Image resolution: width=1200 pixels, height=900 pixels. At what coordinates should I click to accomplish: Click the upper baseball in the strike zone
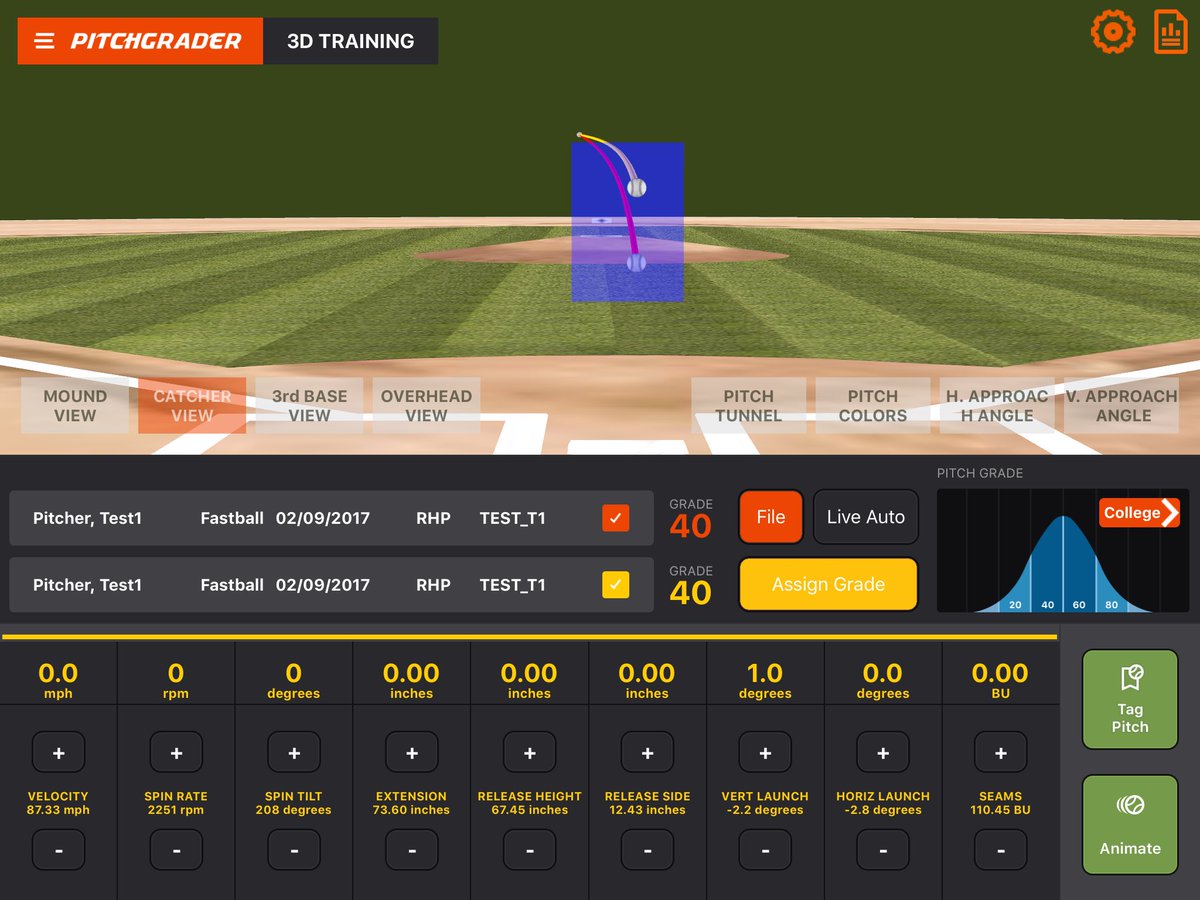pos(636,187)
